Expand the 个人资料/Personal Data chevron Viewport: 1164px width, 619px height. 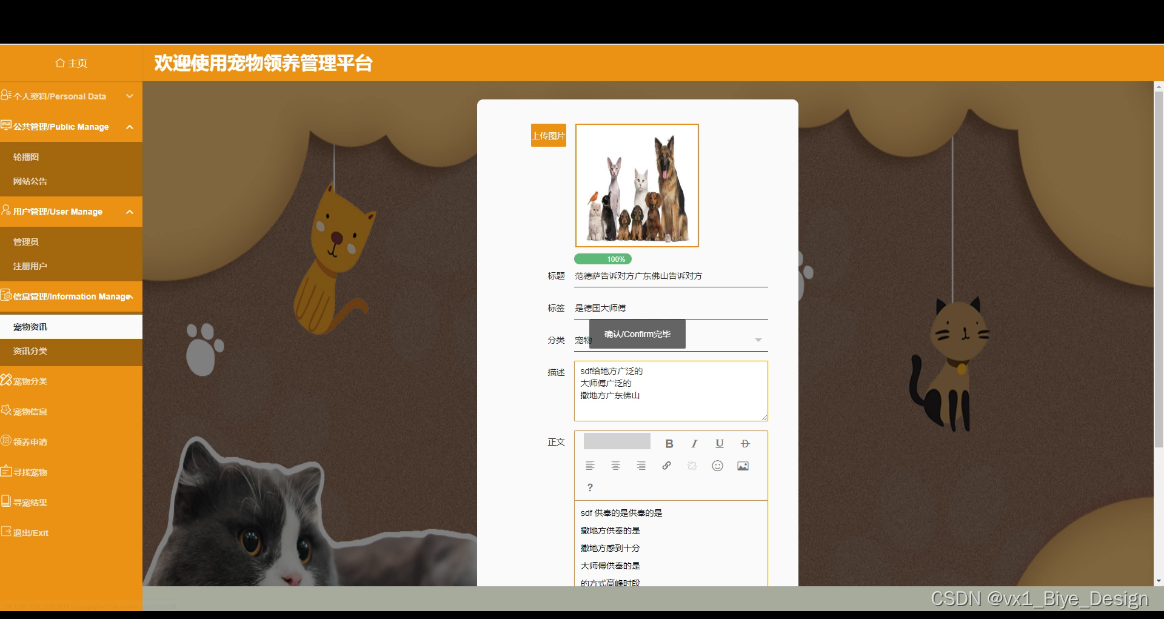129,96
